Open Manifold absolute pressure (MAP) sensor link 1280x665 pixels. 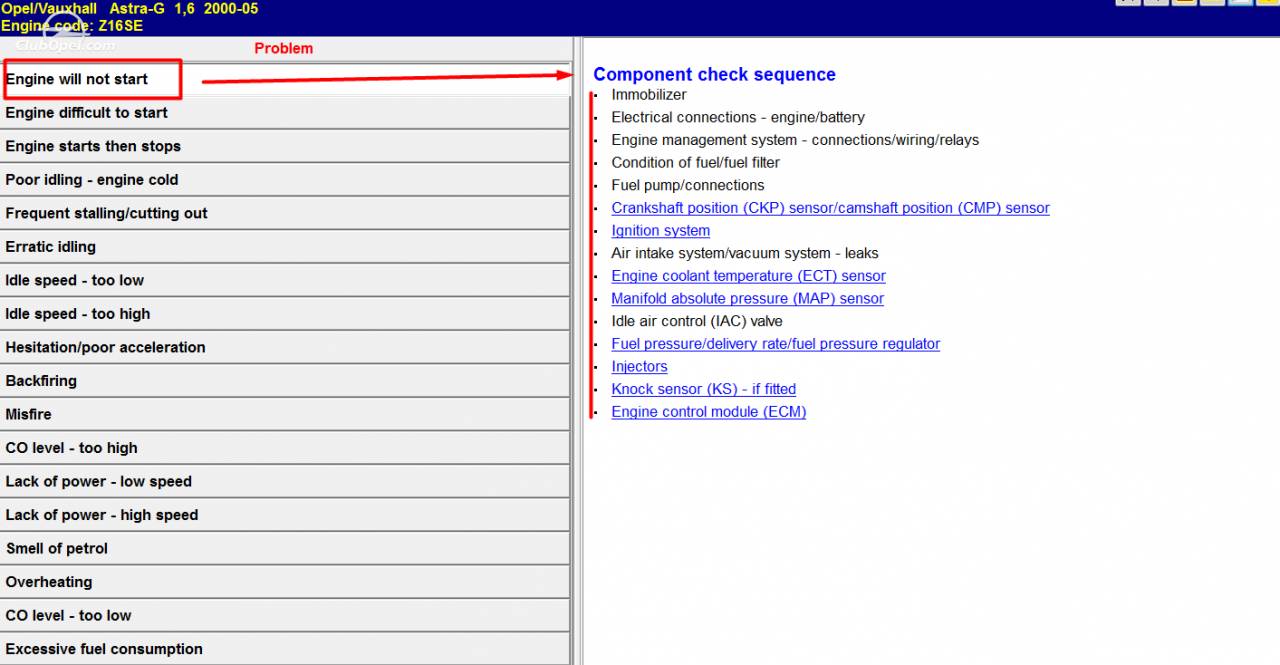747,299
